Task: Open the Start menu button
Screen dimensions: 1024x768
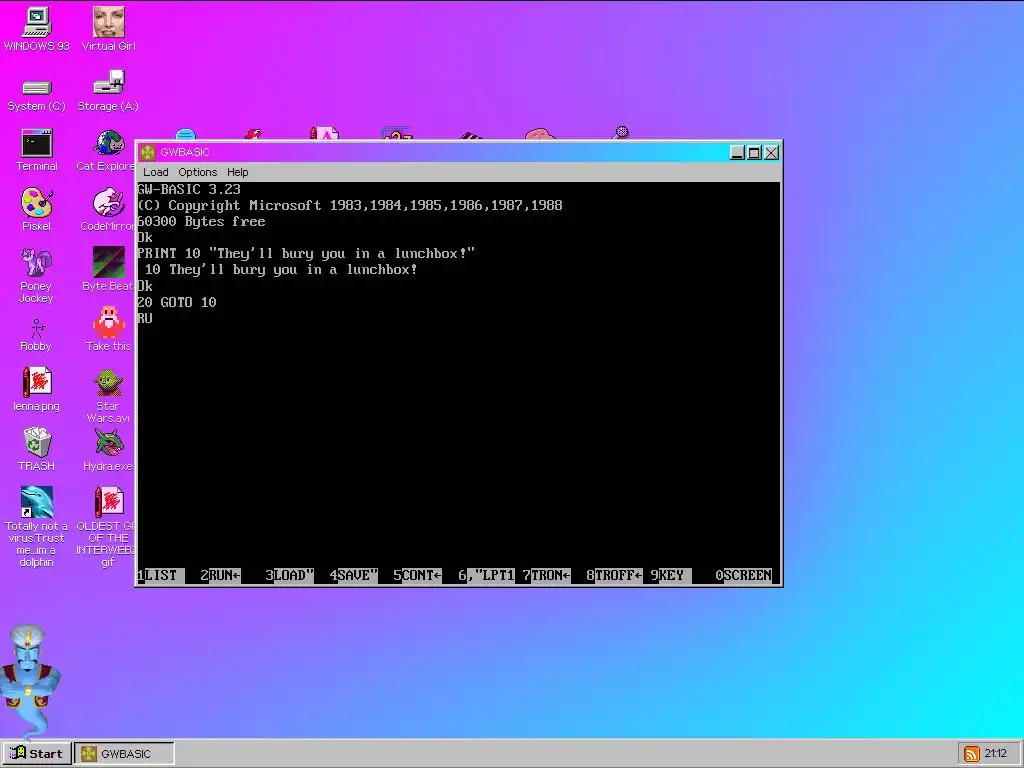Action: click(37, 754)
